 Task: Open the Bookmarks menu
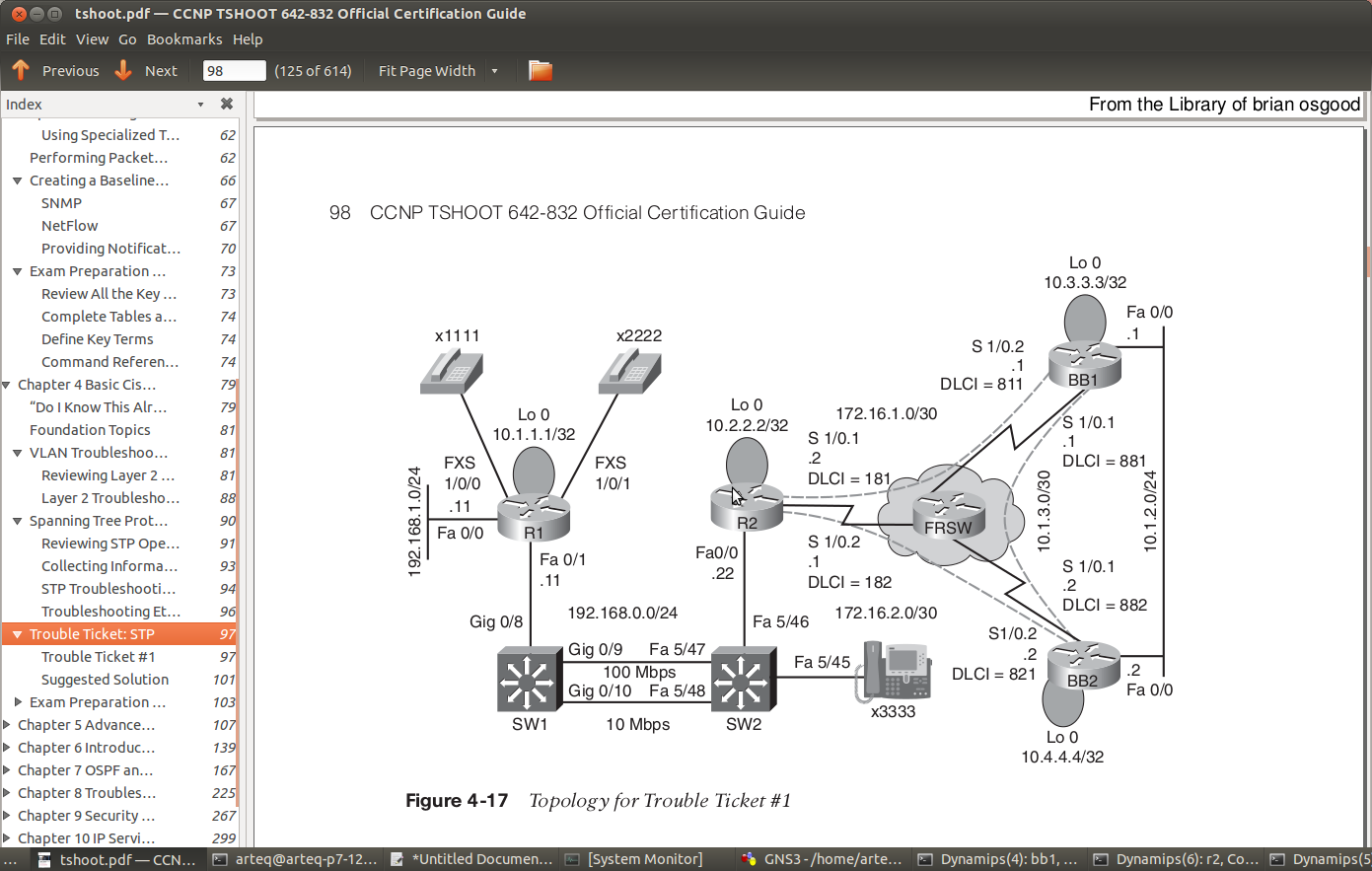pyautogui.click(x=184, y=39)
